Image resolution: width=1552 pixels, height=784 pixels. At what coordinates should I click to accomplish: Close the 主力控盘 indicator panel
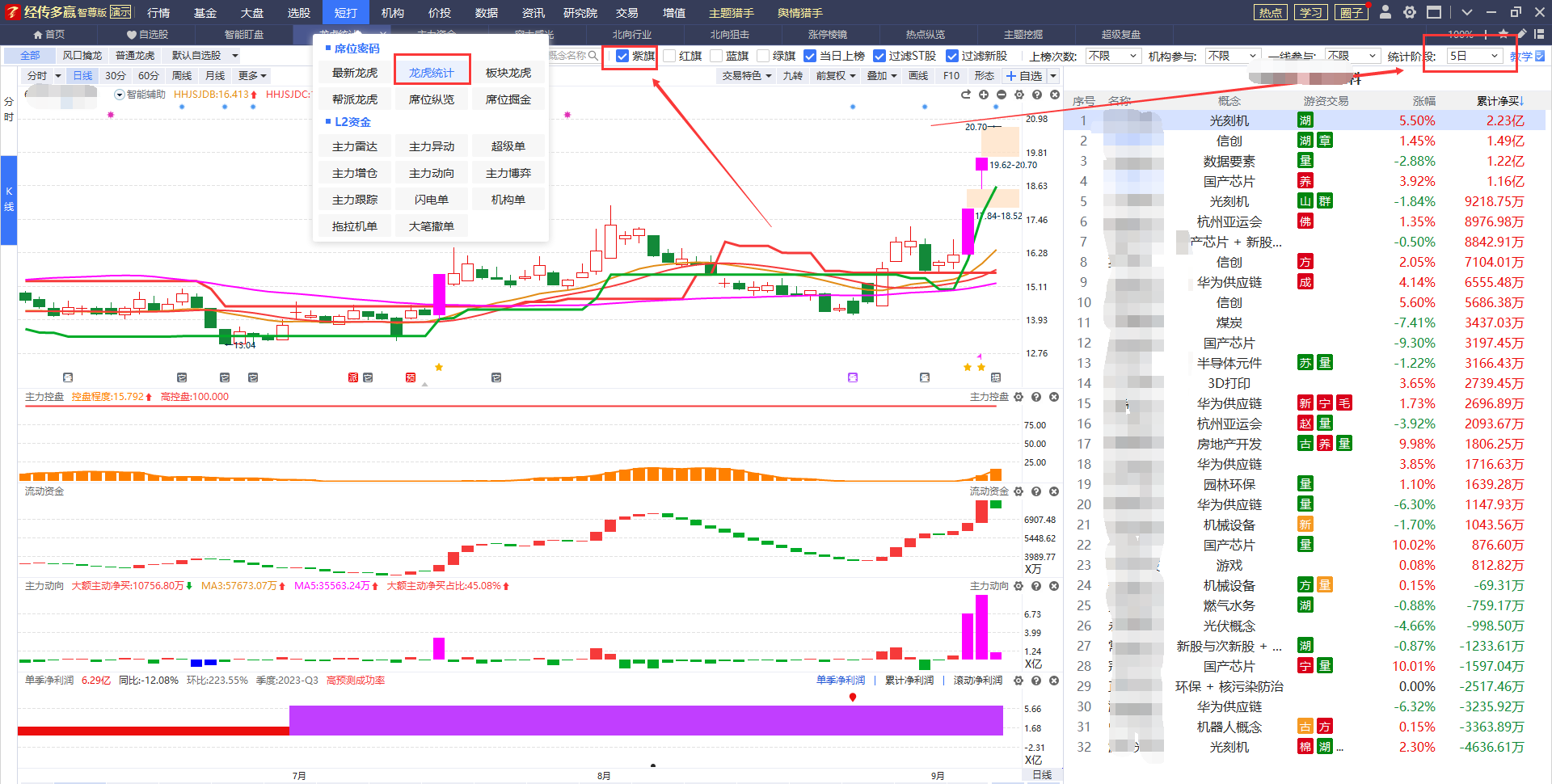(x=1054, y=397)
